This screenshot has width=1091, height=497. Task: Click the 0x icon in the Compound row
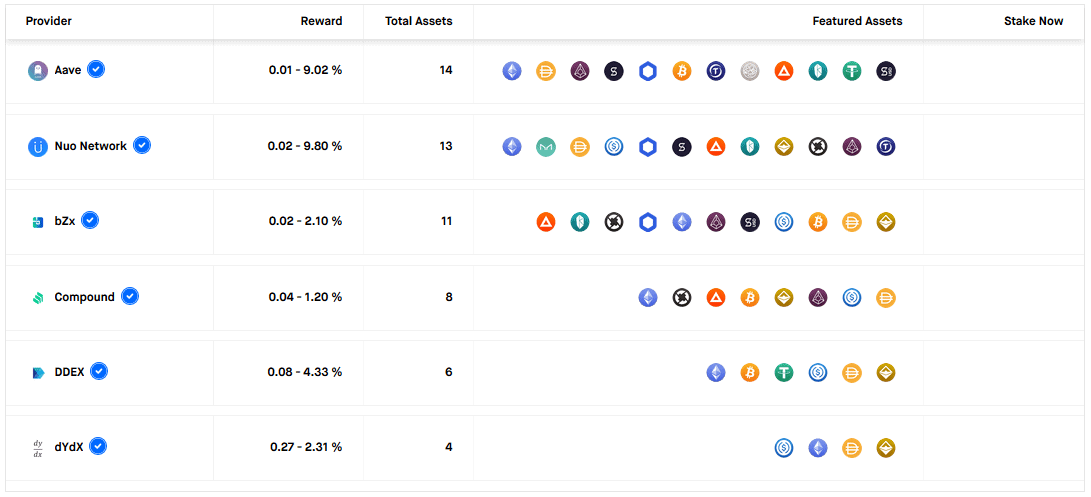682,297
